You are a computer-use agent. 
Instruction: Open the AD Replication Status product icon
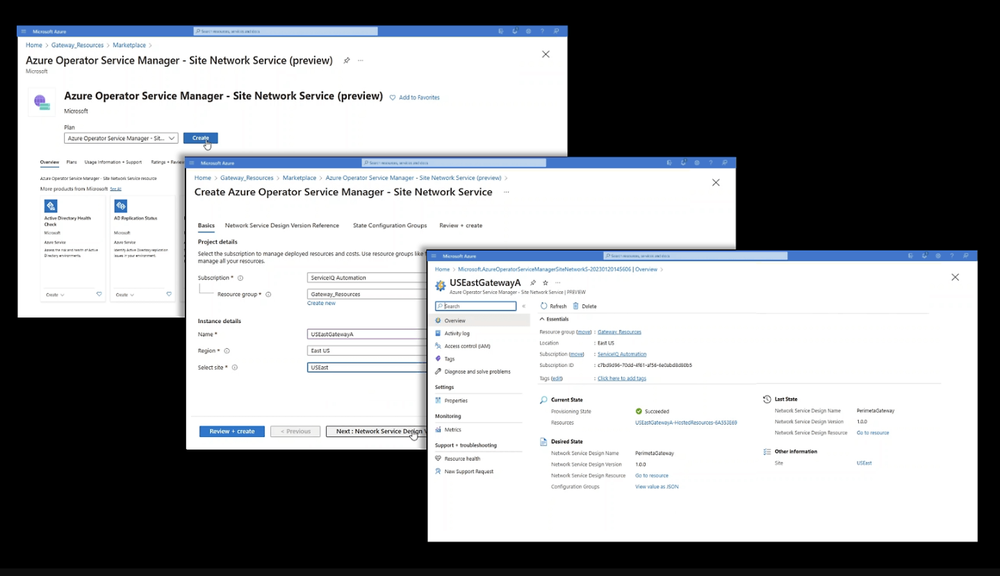(x=121, y=205)
